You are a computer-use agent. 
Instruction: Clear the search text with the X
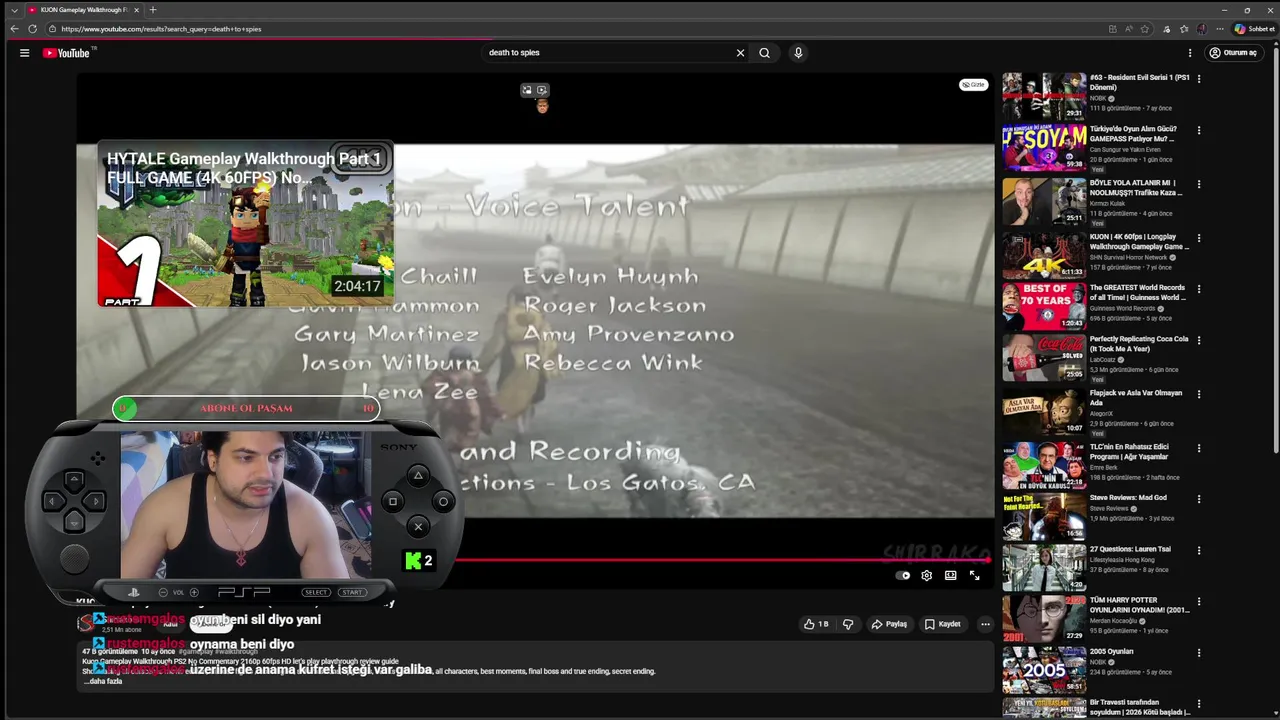740,53
